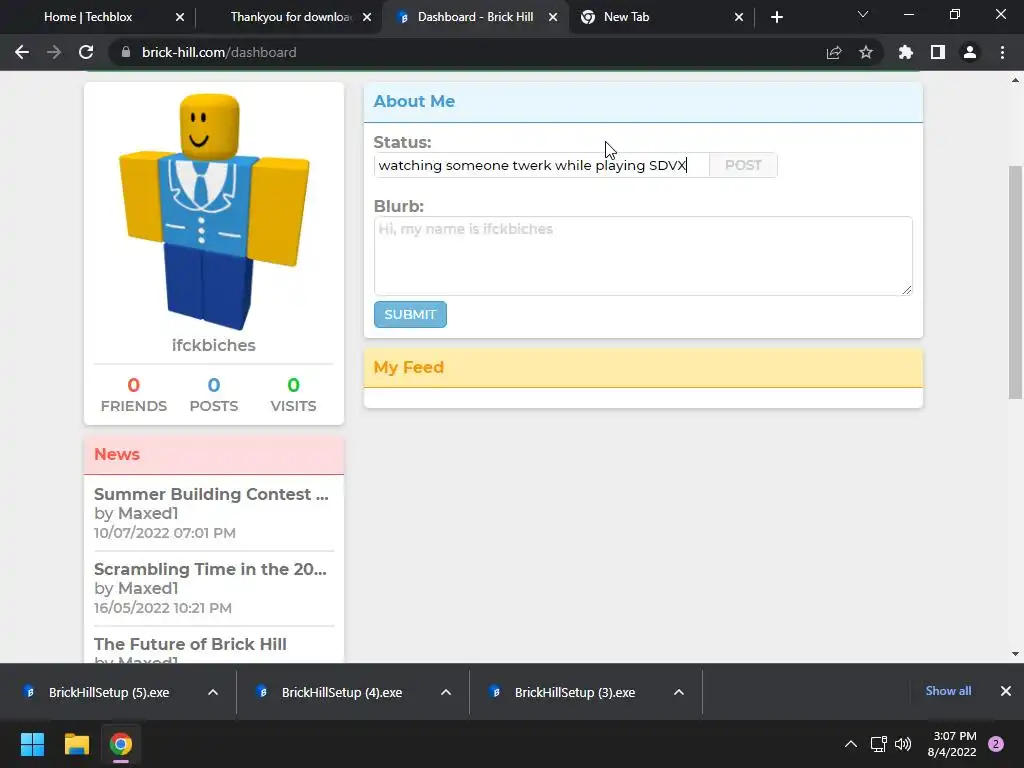Click the page vertical scrollbar thumb
The width and height of the screenshot is (1024, 768).
[x=1016, y=282]
